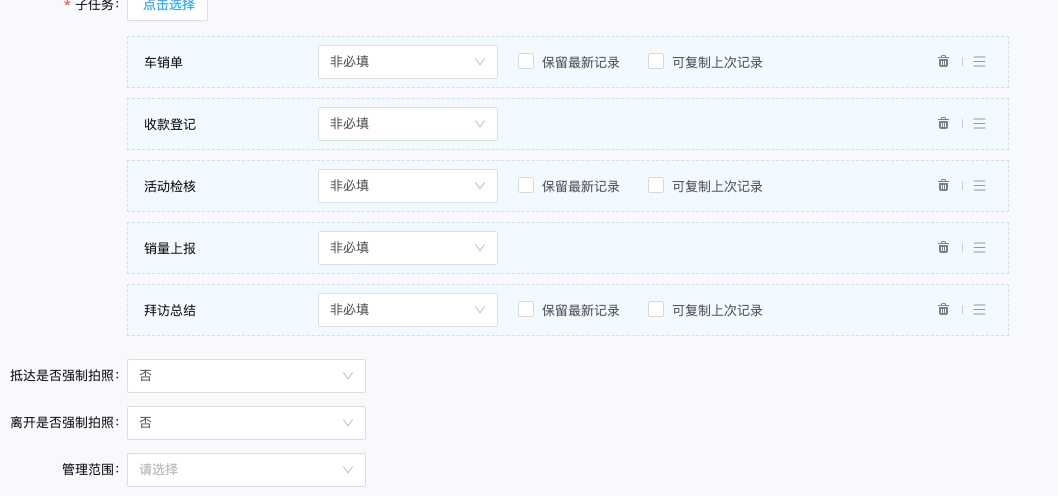The image size is (1058, 496).
Task: Delete the 收款登记 subtask row
Action: pyautogui.click(x=943, y=123)
